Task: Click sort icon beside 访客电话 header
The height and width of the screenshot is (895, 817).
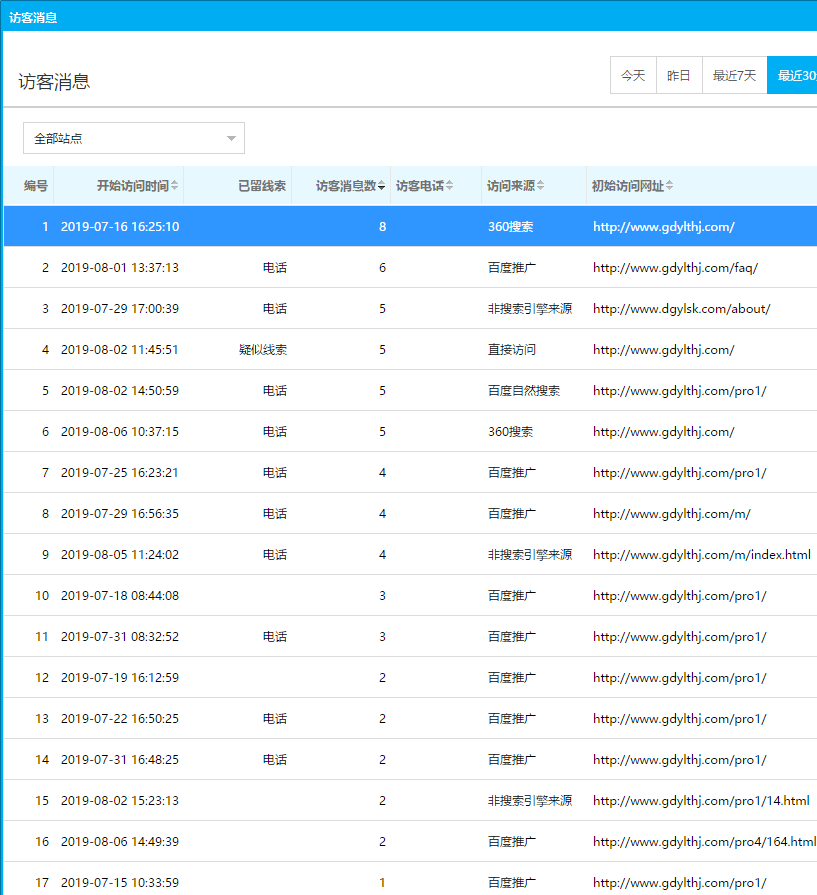Action: pyautogui.click(x=449, y=186)
